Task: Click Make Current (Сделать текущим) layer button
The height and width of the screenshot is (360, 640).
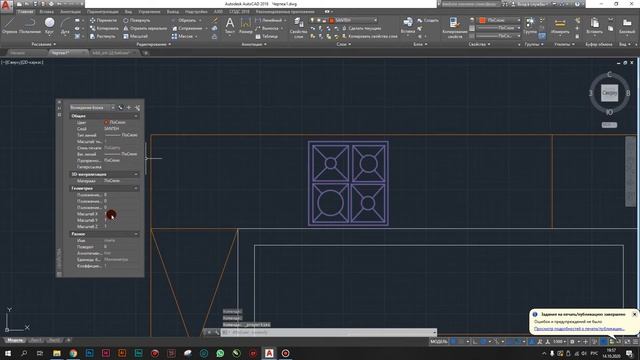Action: (x=361, y=28)
